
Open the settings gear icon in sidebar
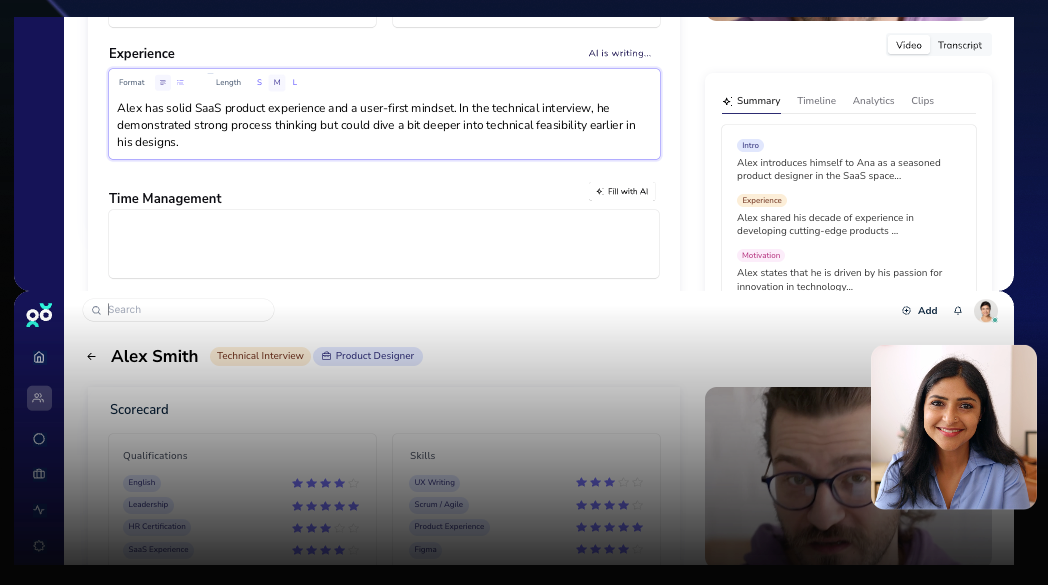tap(39, 546)
